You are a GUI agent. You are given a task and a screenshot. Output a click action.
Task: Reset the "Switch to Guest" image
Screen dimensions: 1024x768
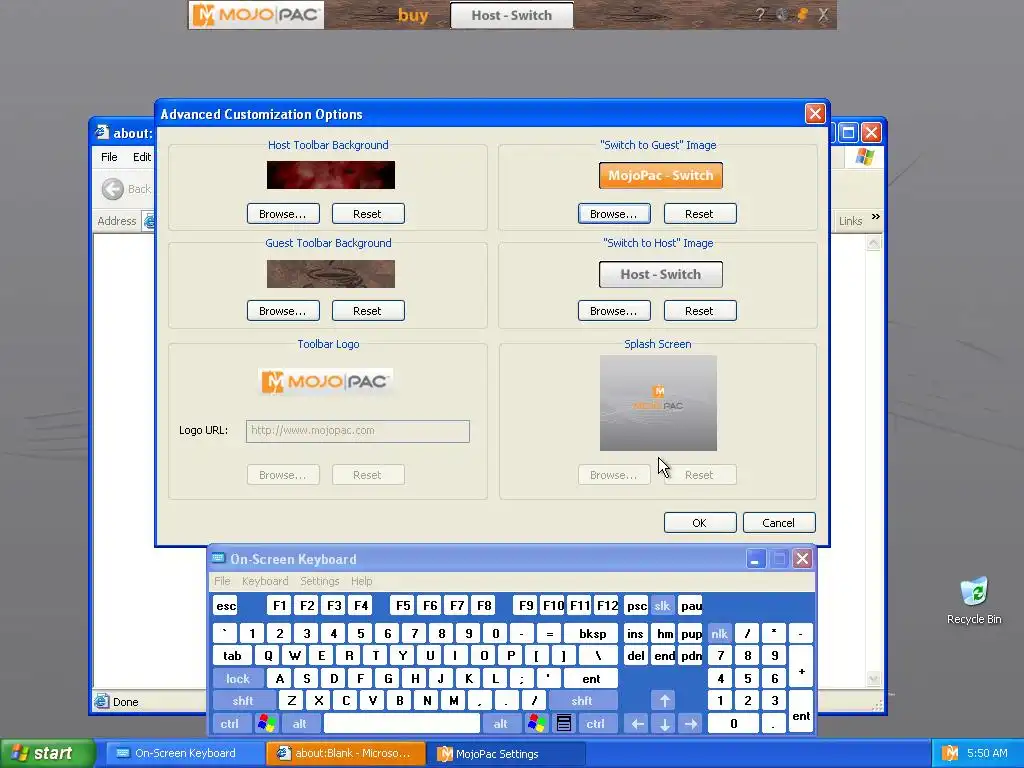(x=699, y=214)
